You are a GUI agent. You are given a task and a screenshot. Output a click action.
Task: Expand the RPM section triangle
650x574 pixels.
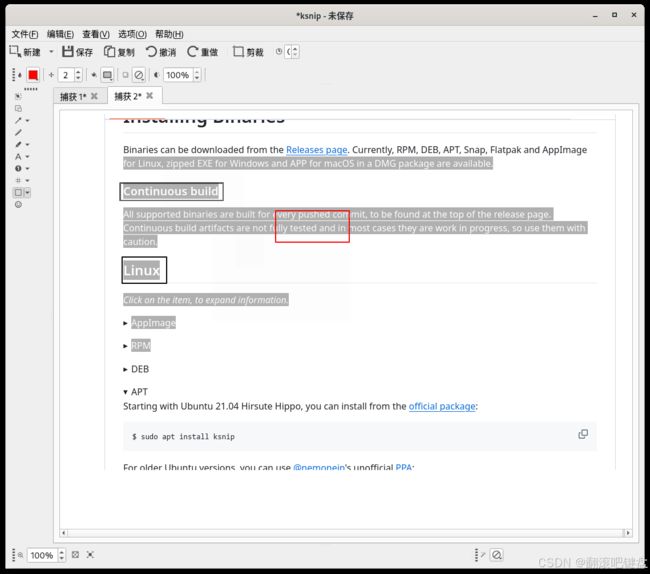click(125, 346)
